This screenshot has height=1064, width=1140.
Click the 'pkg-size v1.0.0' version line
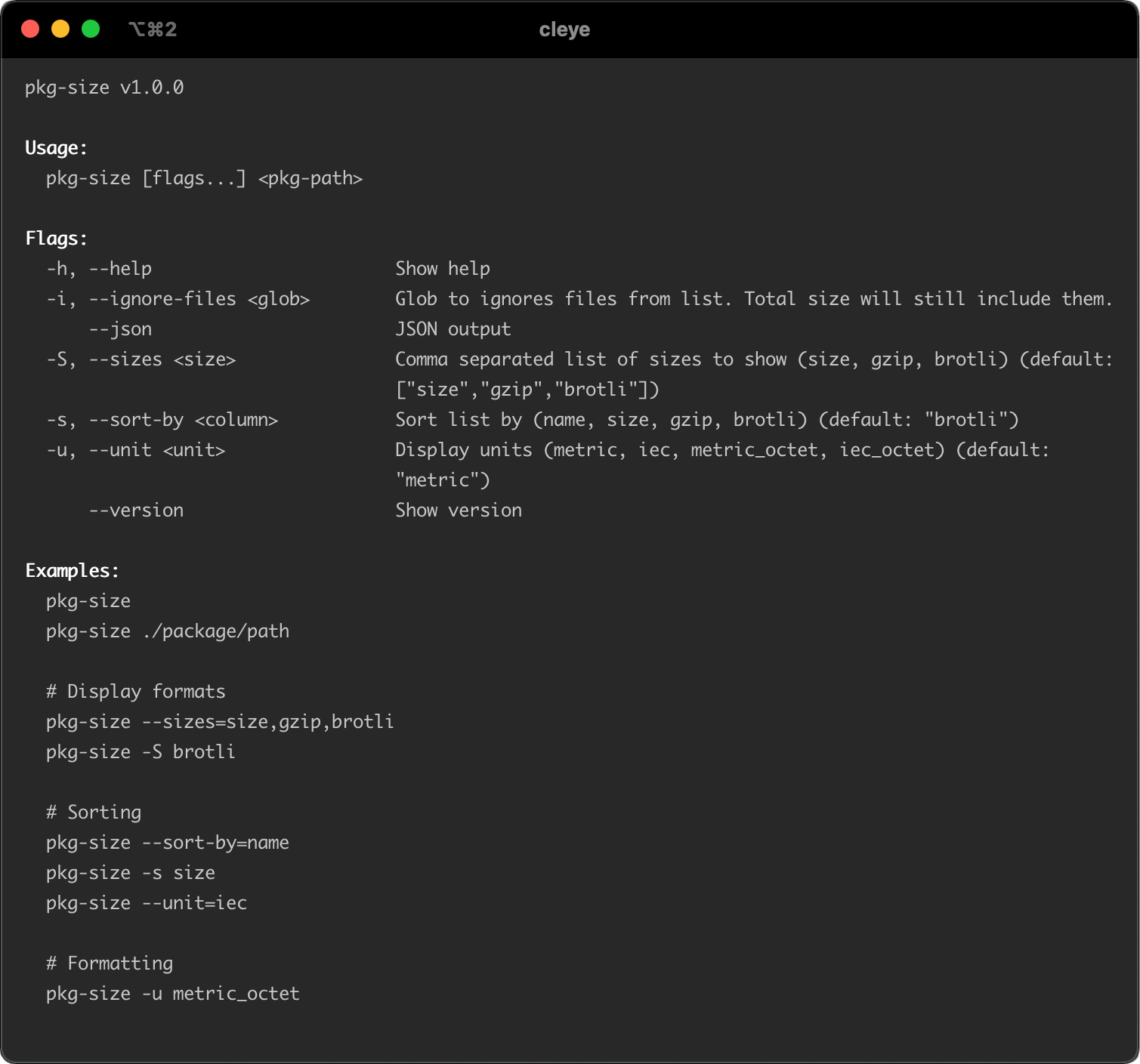(x=104, y=88)
